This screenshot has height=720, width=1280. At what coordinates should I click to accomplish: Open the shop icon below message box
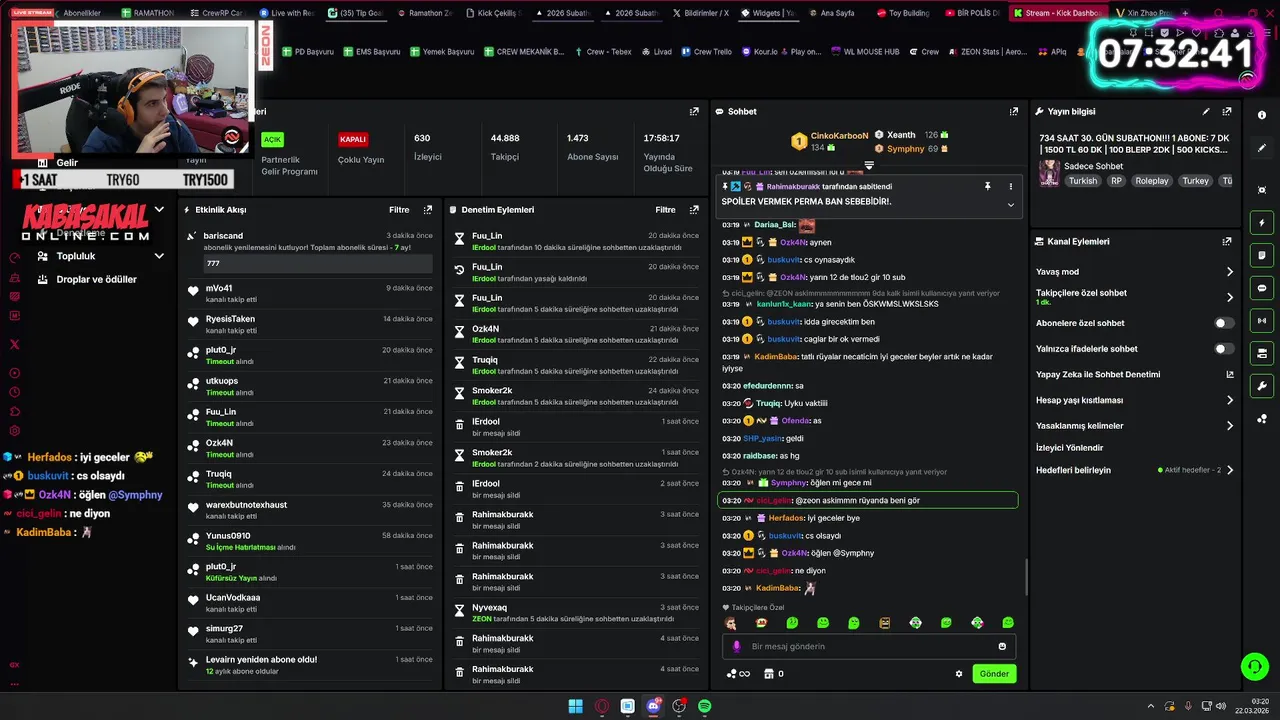(768, 674)
